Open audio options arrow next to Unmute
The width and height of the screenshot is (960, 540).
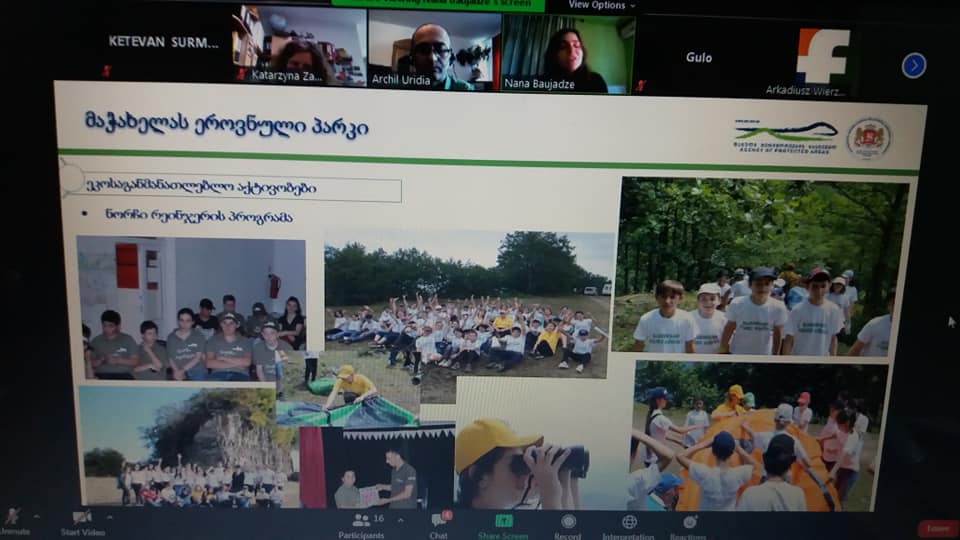tap(36, 517)
